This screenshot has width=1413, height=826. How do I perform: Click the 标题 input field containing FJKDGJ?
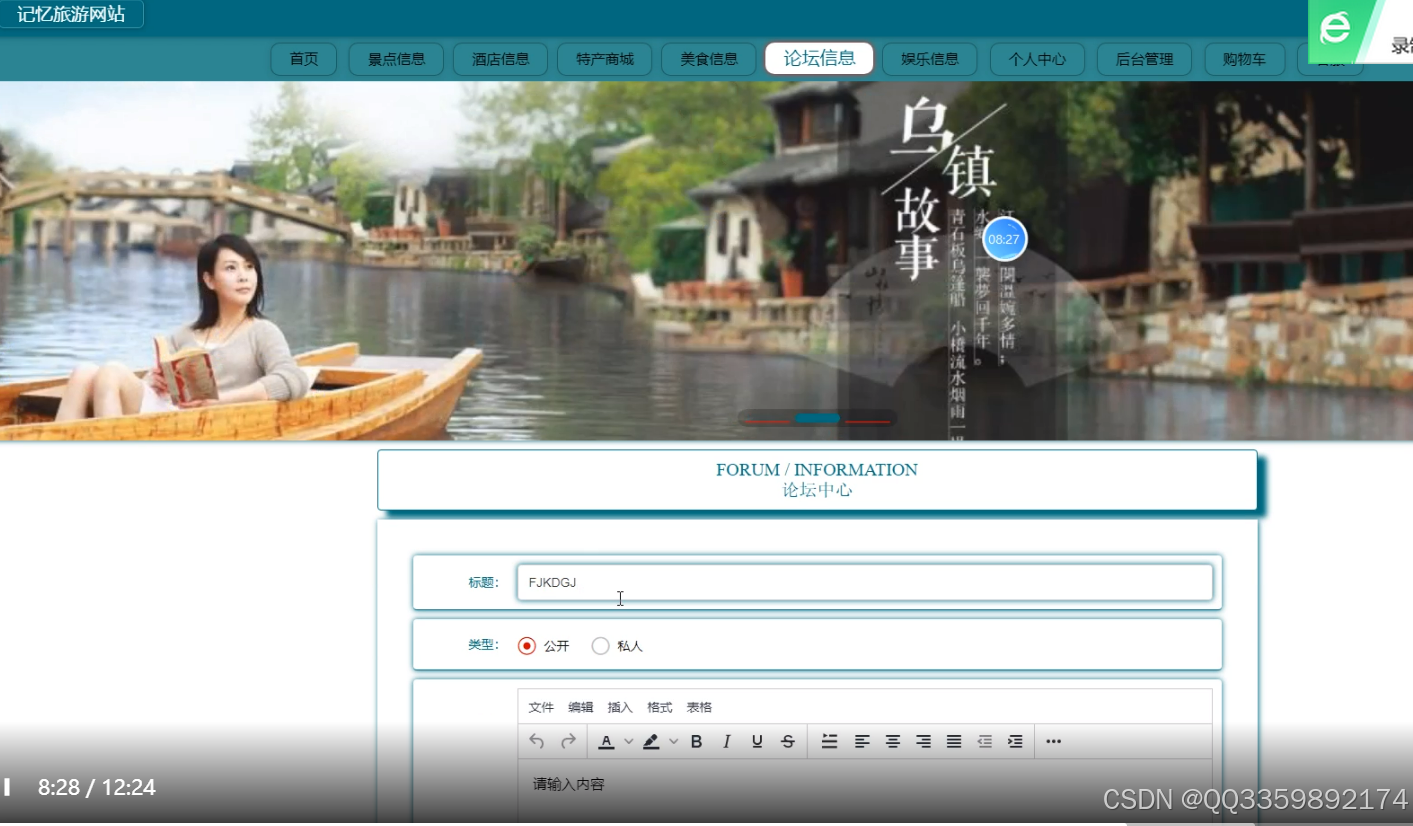pos(864,582)
